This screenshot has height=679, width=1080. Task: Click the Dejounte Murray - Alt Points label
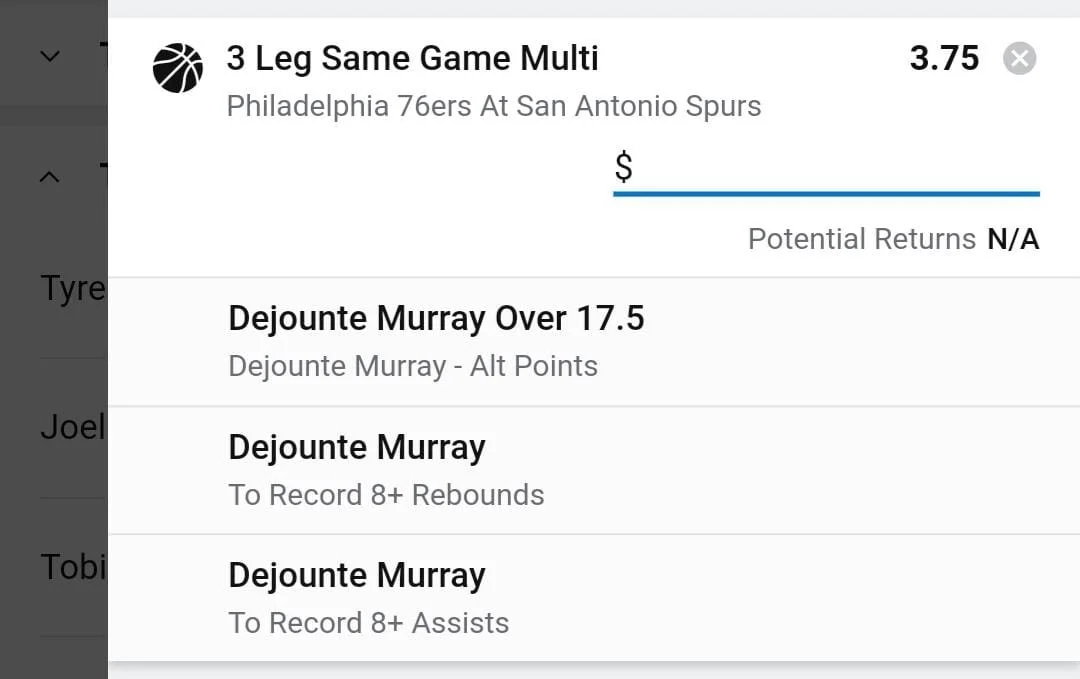point(412,366)
